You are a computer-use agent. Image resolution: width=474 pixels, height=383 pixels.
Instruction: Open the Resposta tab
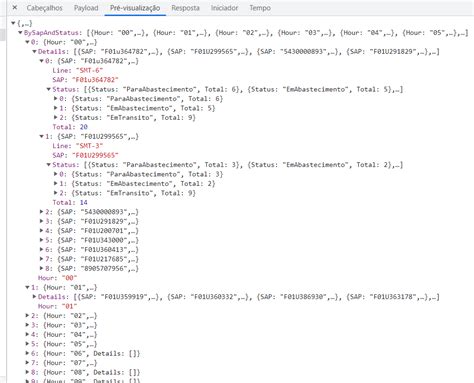click(185, 8)
